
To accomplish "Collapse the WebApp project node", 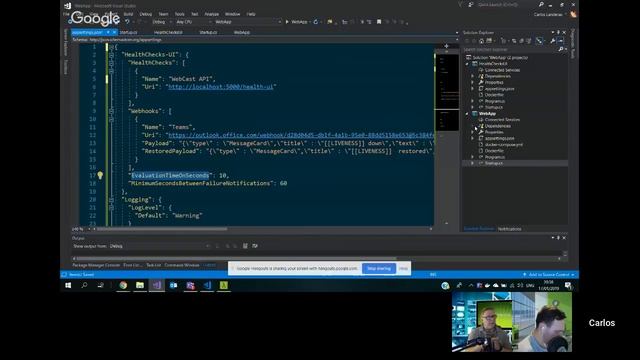I will 467,113.
